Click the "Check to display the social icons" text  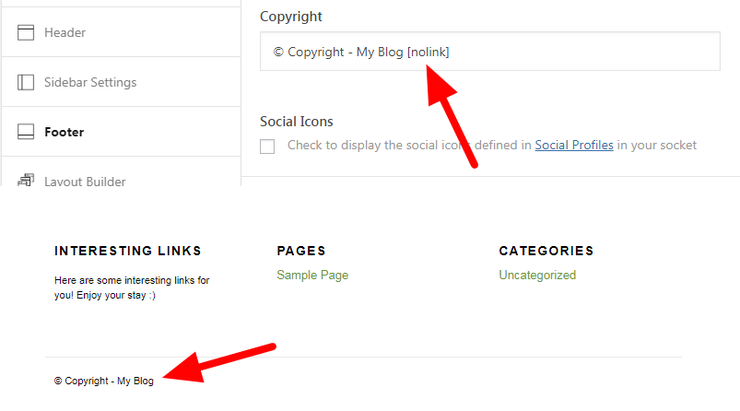400,145
